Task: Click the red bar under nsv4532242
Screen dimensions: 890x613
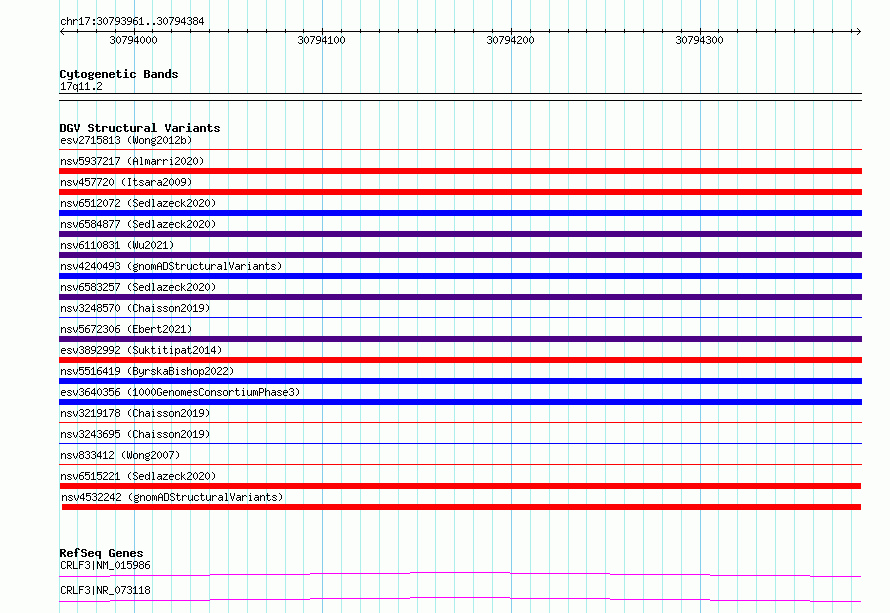Action: [461, 507]
